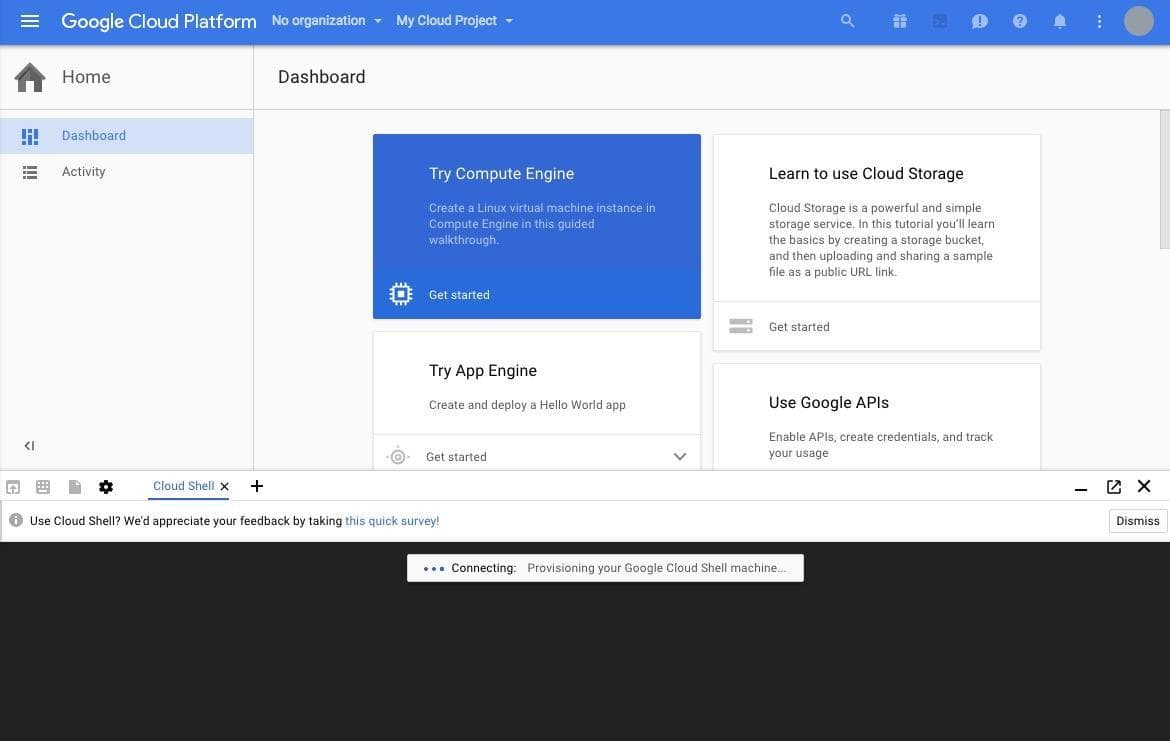Open the hamburger navigation menu

coord(30,21)
